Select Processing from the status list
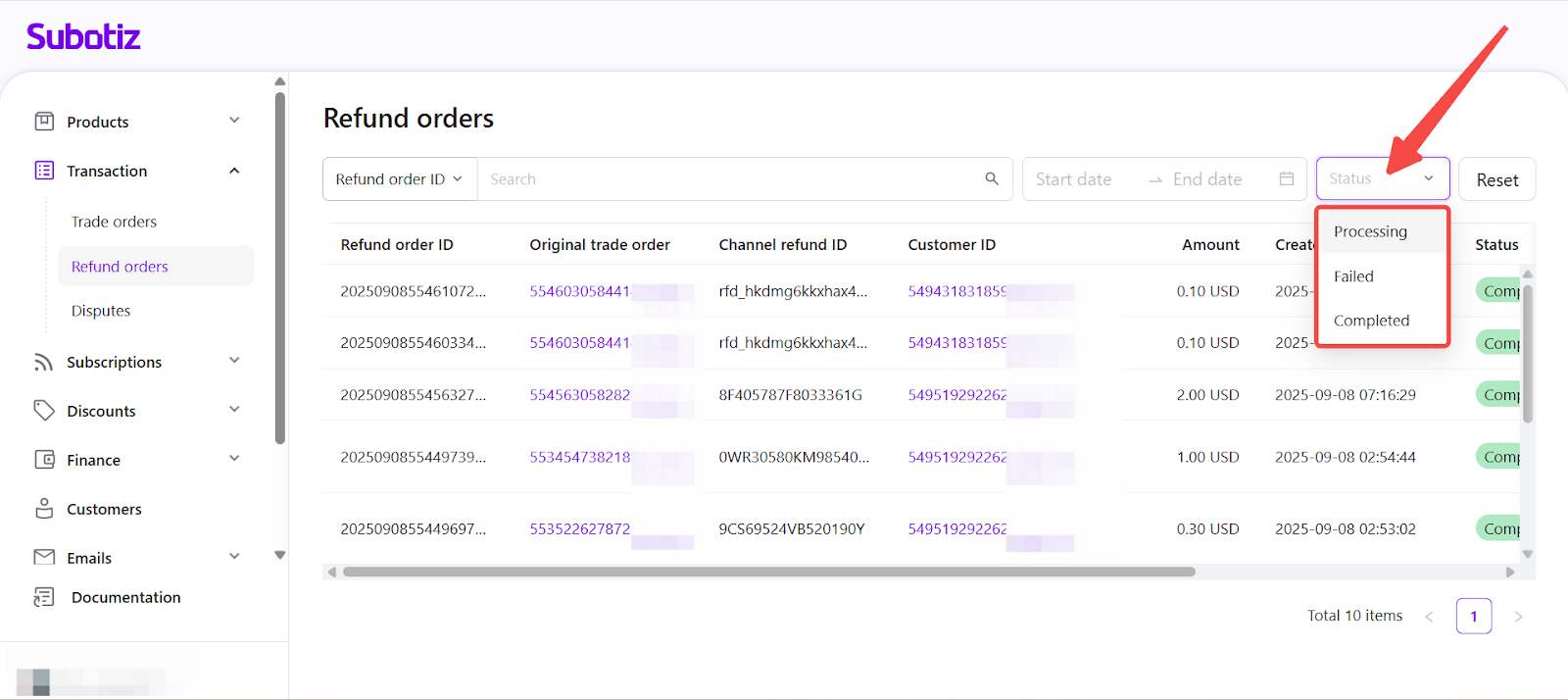Viewport: 1568px width, 700px height. pos(1370,231)
